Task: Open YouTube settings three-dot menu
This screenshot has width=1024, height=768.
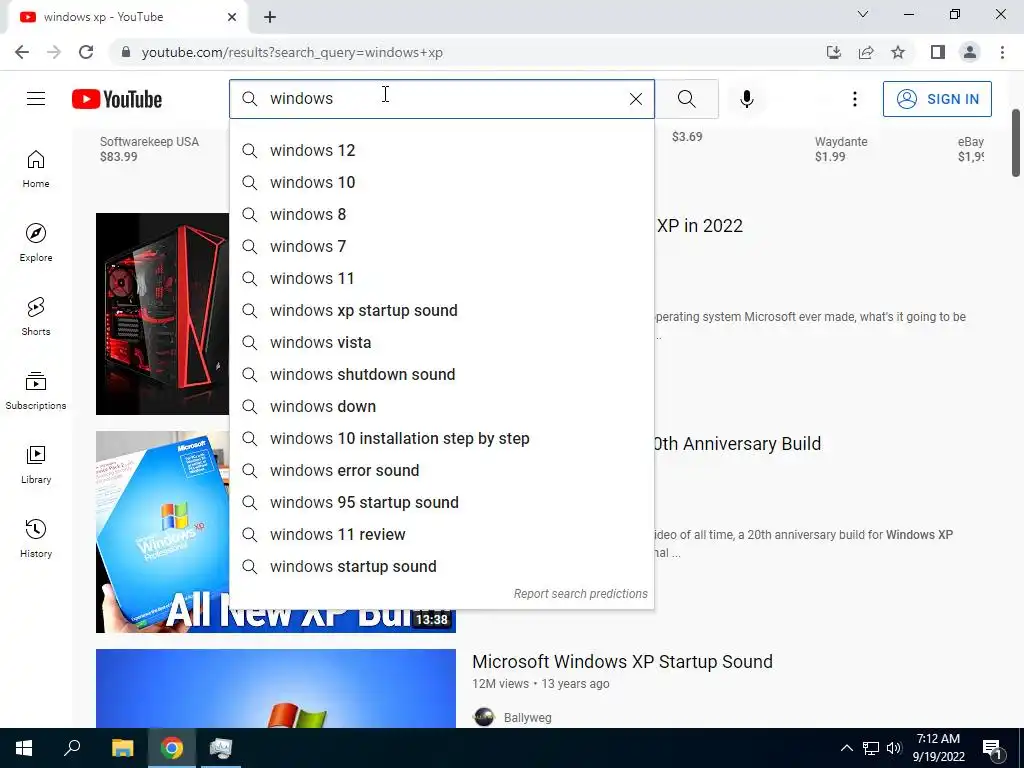Action: tap(854, 99)
